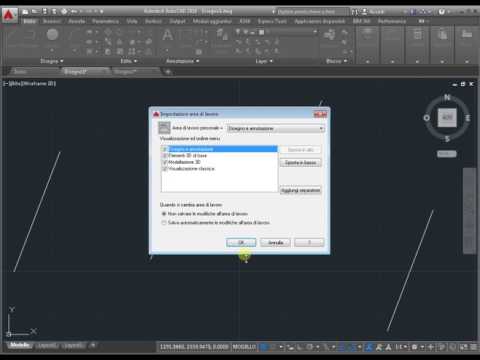This screenshot has width=480, height=360.
Task: Open the Express Tools ribbon tab
Action: 272,21
